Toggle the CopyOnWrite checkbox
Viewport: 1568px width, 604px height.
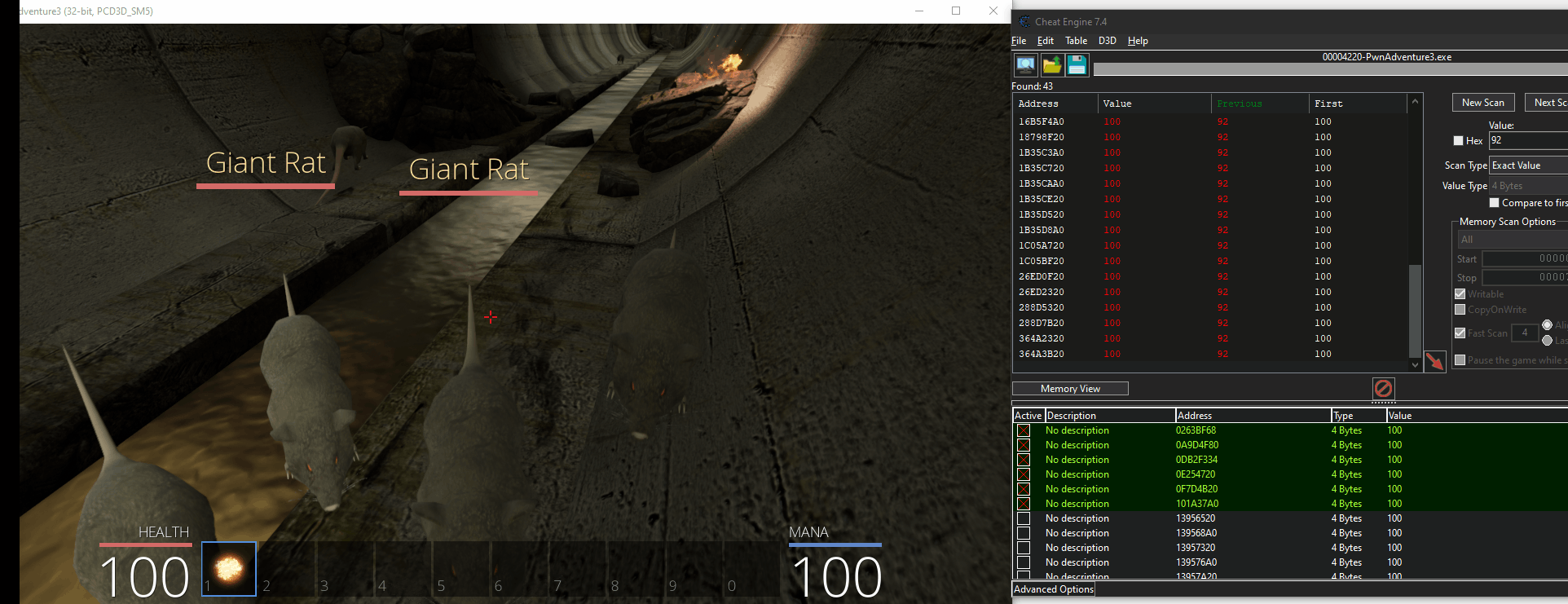[1460, 309]
